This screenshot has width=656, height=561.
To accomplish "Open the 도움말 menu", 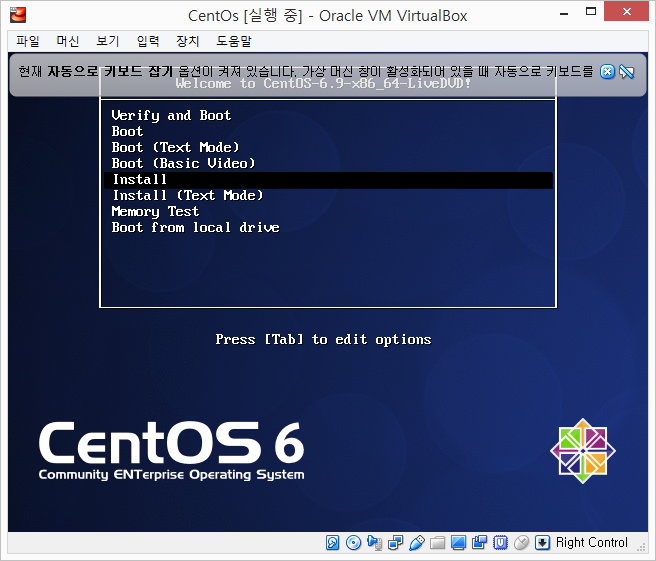I will (x=234, y=41).
